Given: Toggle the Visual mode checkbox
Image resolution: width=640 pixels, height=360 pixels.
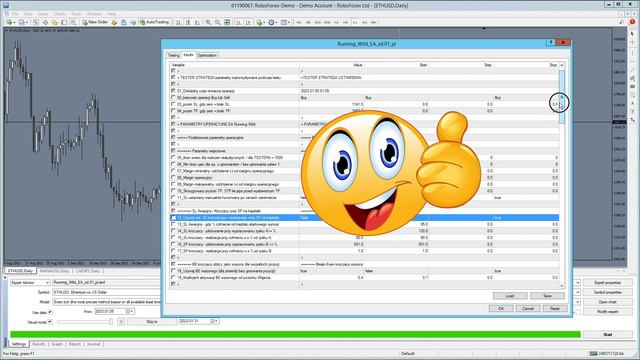Looking at the screenshot, I should pos(50,322).
